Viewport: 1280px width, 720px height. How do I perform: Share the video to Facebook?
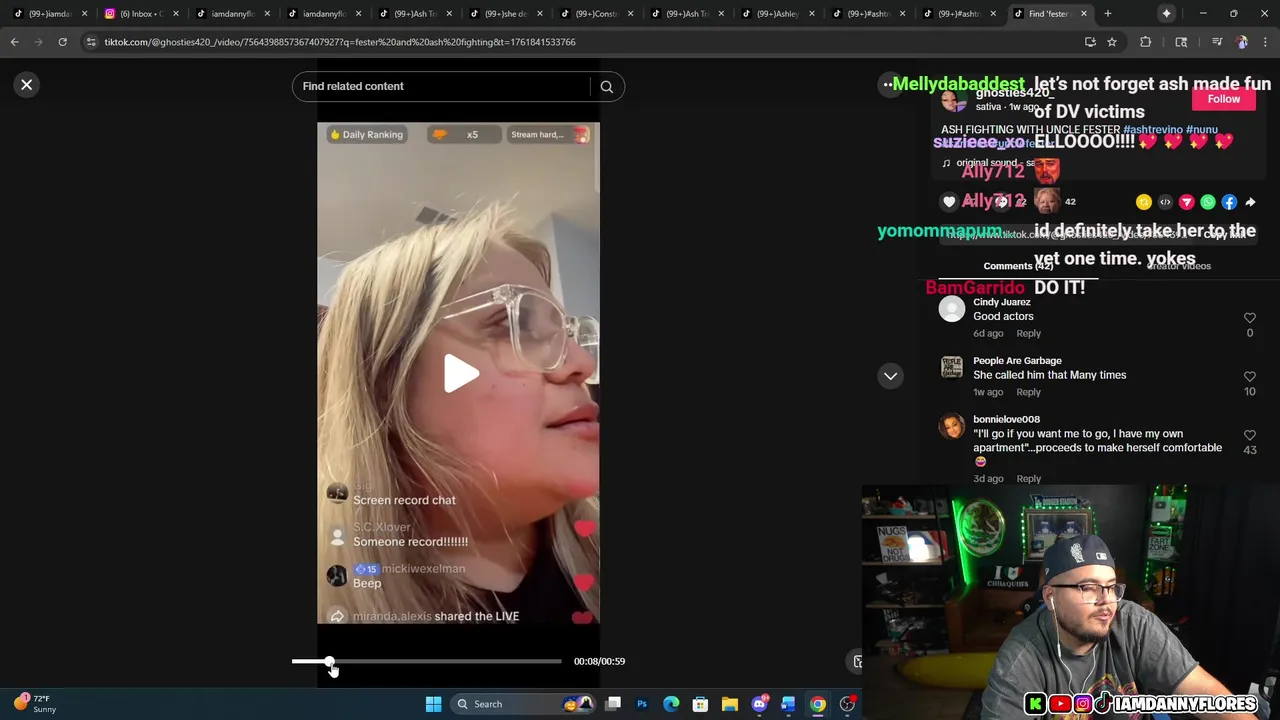click(1229, 202)
